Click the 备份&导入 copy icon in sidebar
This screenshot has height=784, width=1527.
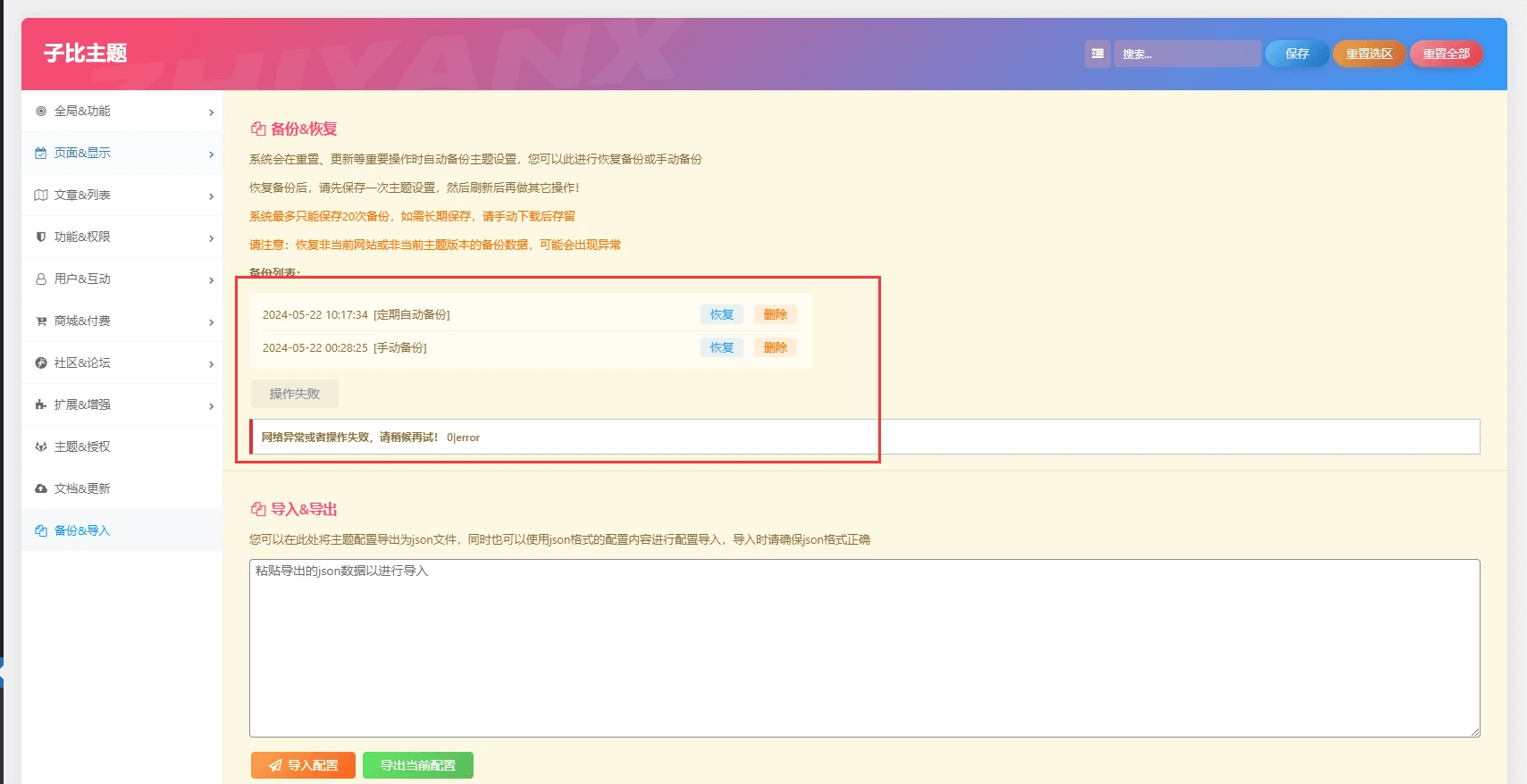pos(40,531)
